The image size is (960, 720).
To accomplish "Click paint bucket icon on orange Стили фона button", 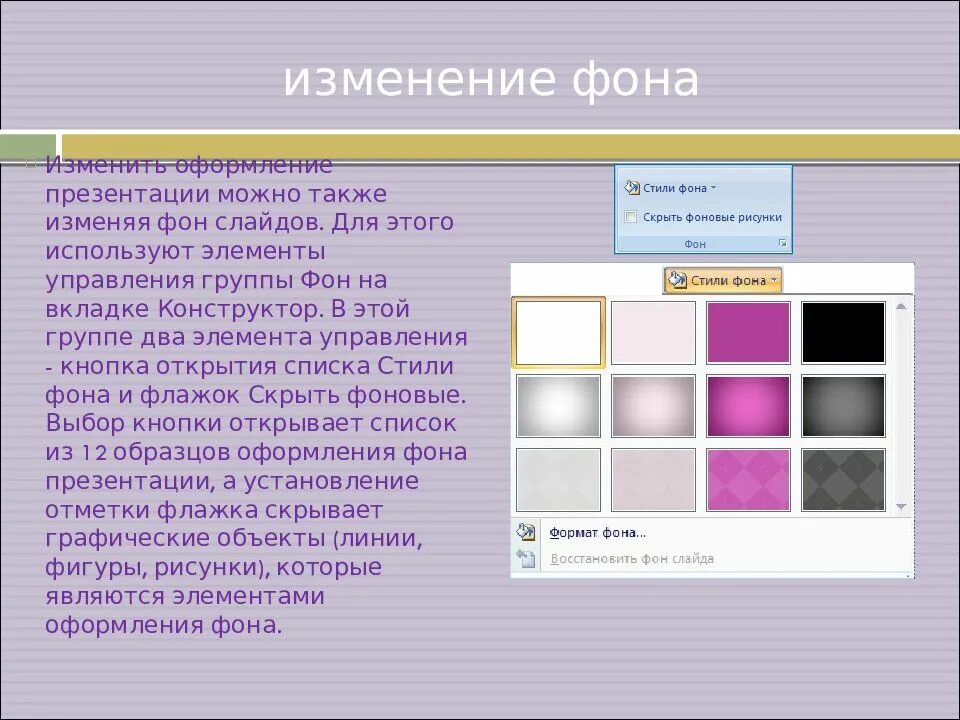I will click(677, 280).
